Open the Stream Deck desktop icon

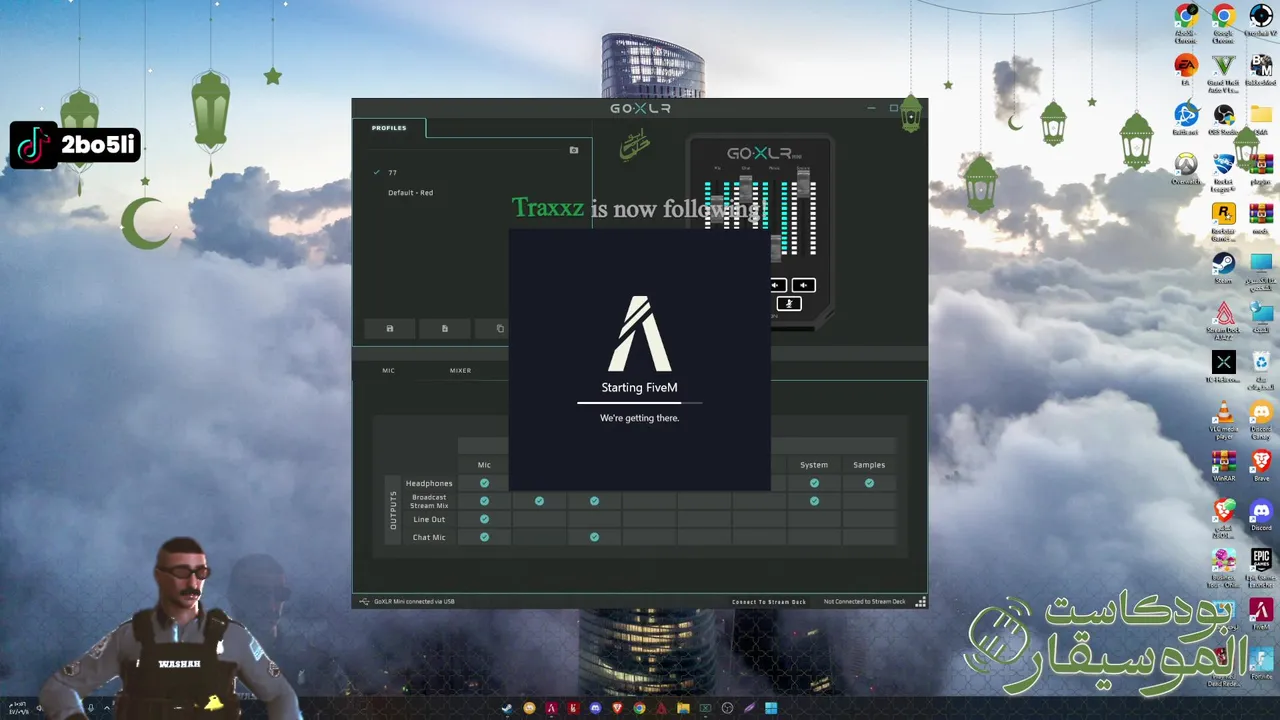(1223, 322)
